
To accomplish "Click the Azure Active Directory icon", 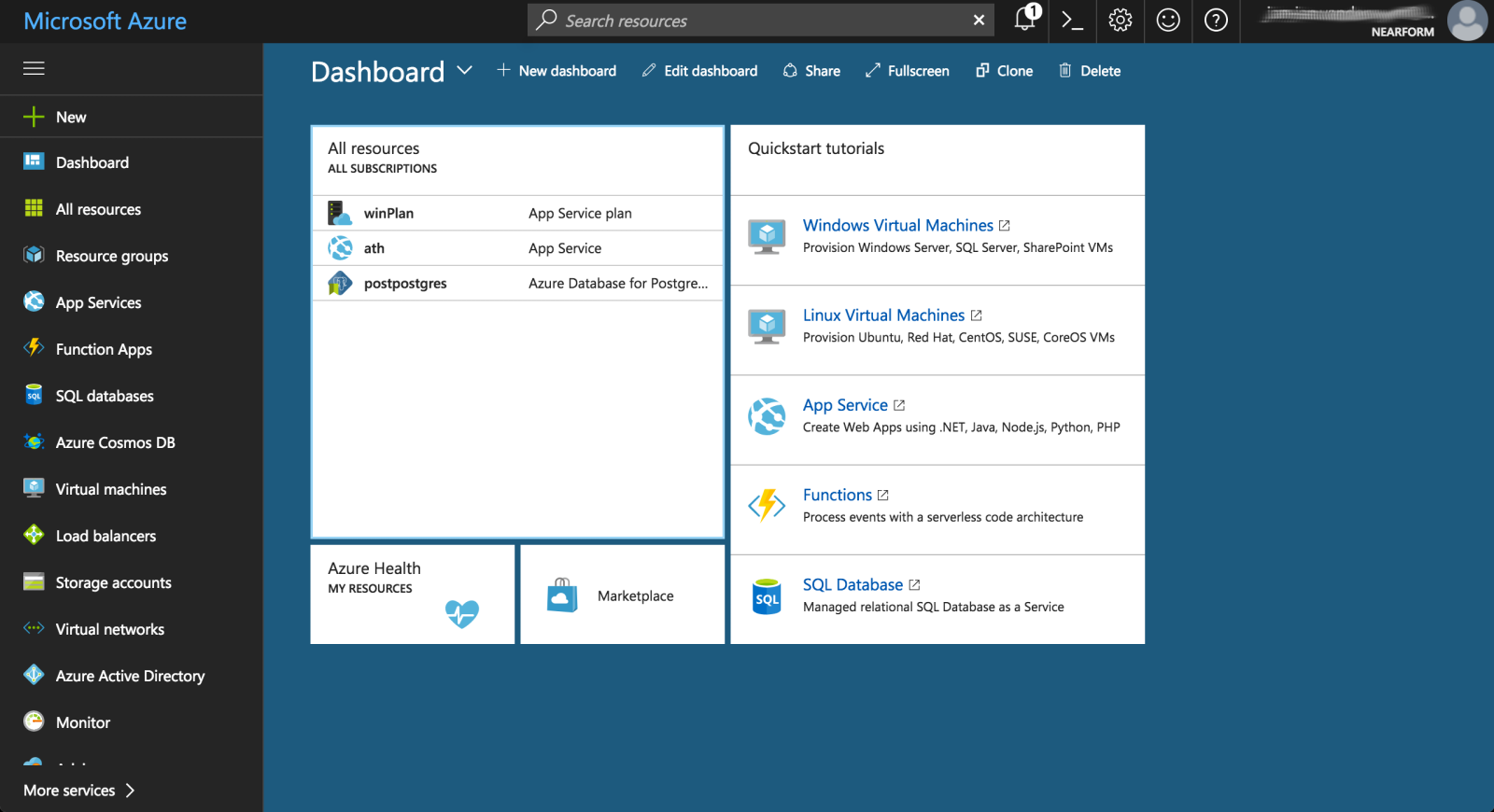I will (x=34, y=675).
